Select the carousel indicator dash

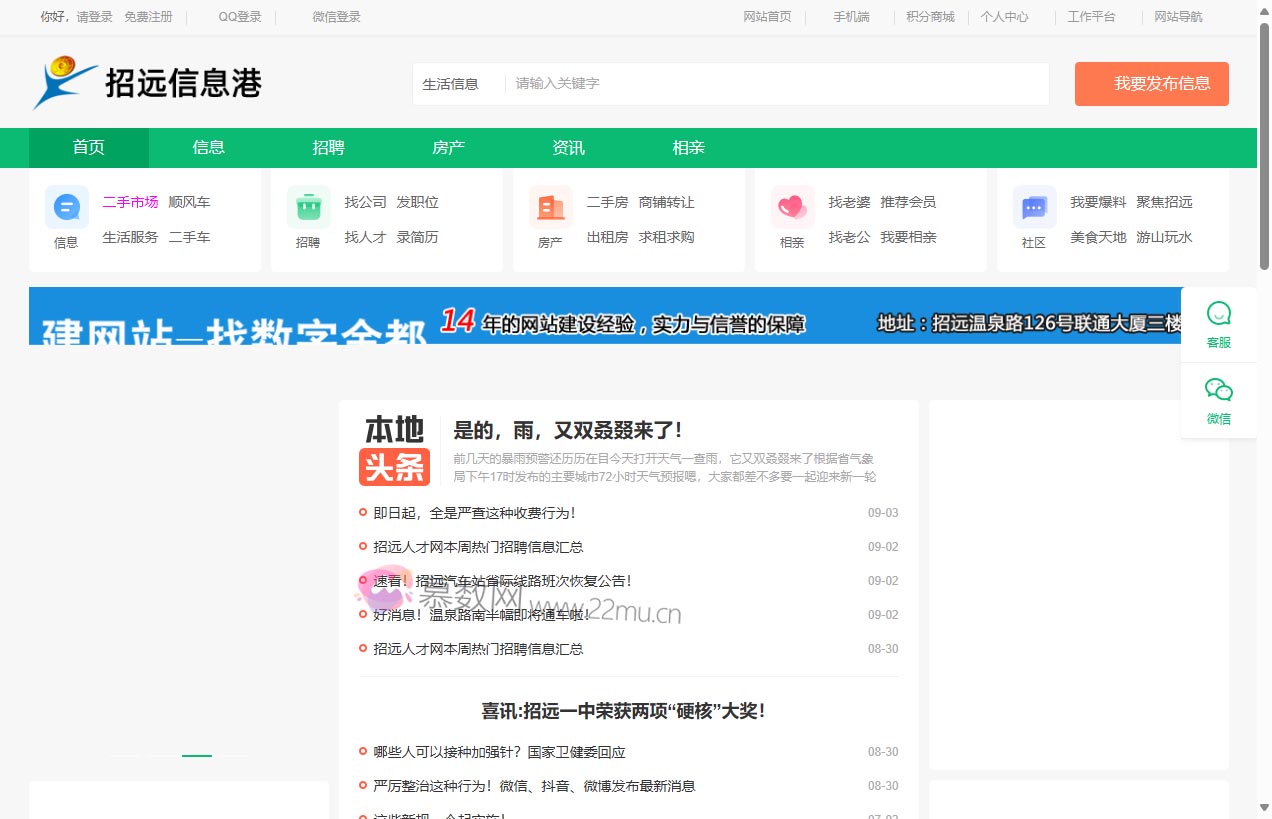coord(197,756)
